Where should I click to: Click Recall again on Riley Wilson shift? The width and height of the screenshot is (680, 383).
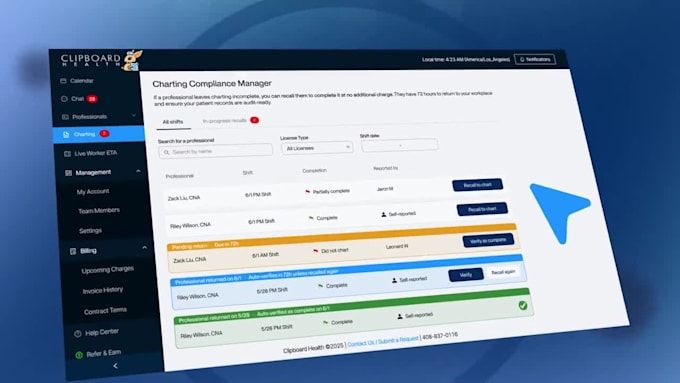pyautogui.click(x=503, y=272)
